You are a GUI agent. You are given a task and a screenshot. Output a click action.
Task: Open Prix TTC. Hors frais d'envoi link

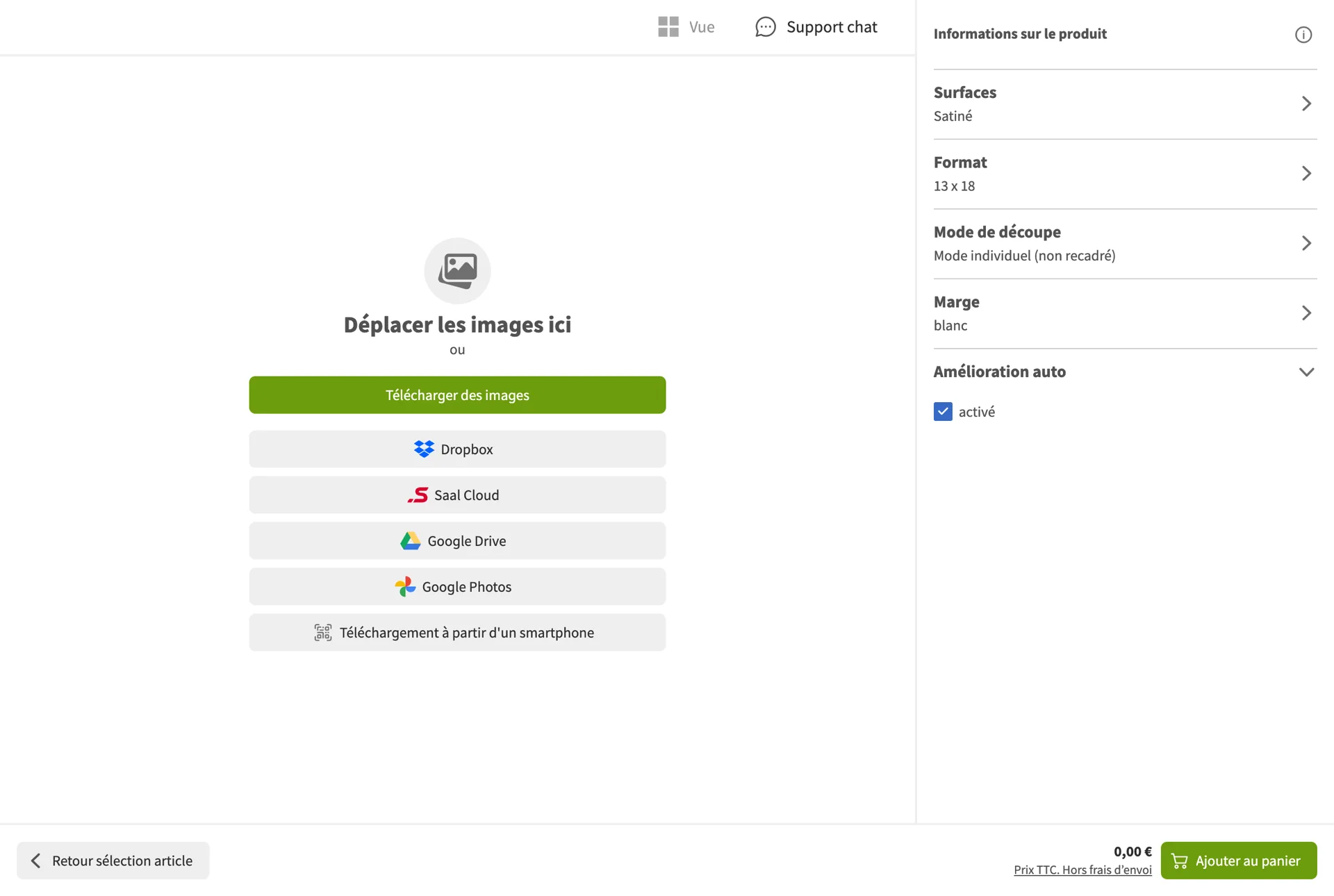click(1082, 870)
